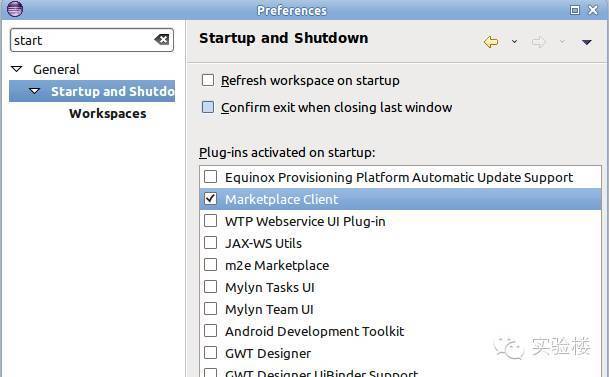The image size is (609, 377).
Task: Enable Refresh workspace on startup
Action: [208, 80]
